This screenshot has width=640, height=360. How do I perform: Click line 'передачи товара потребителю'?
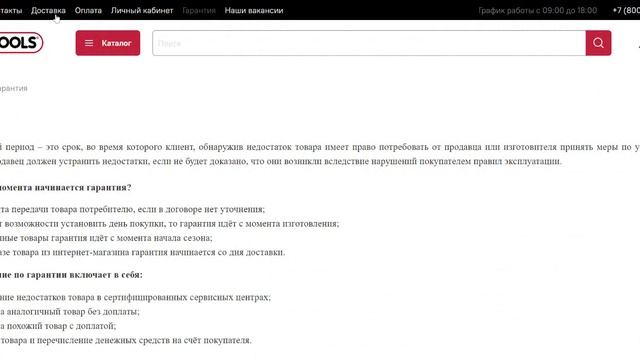coord(132,209)
